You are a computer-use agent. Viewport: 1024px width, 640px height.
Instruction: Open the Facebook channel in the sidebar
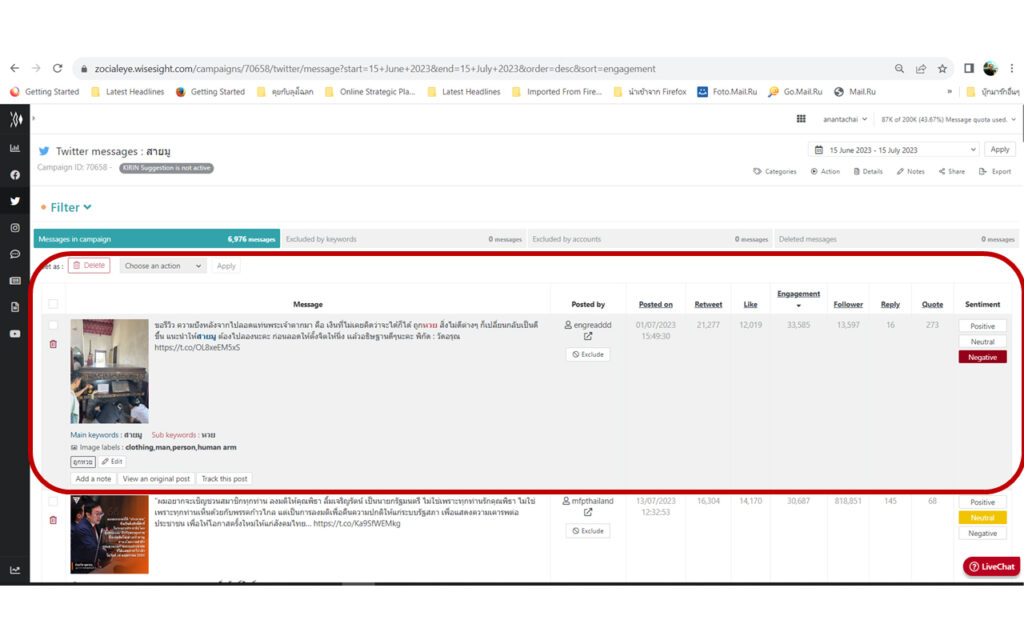tap(15, 175)
